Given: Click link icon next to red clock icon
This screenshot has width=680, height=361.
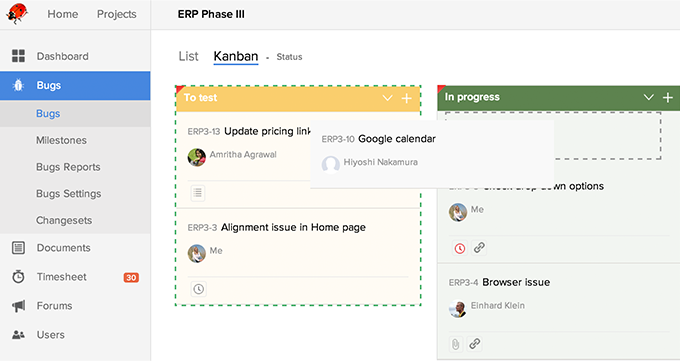Looking at the screenshot, I should click(x=479, y=248).
